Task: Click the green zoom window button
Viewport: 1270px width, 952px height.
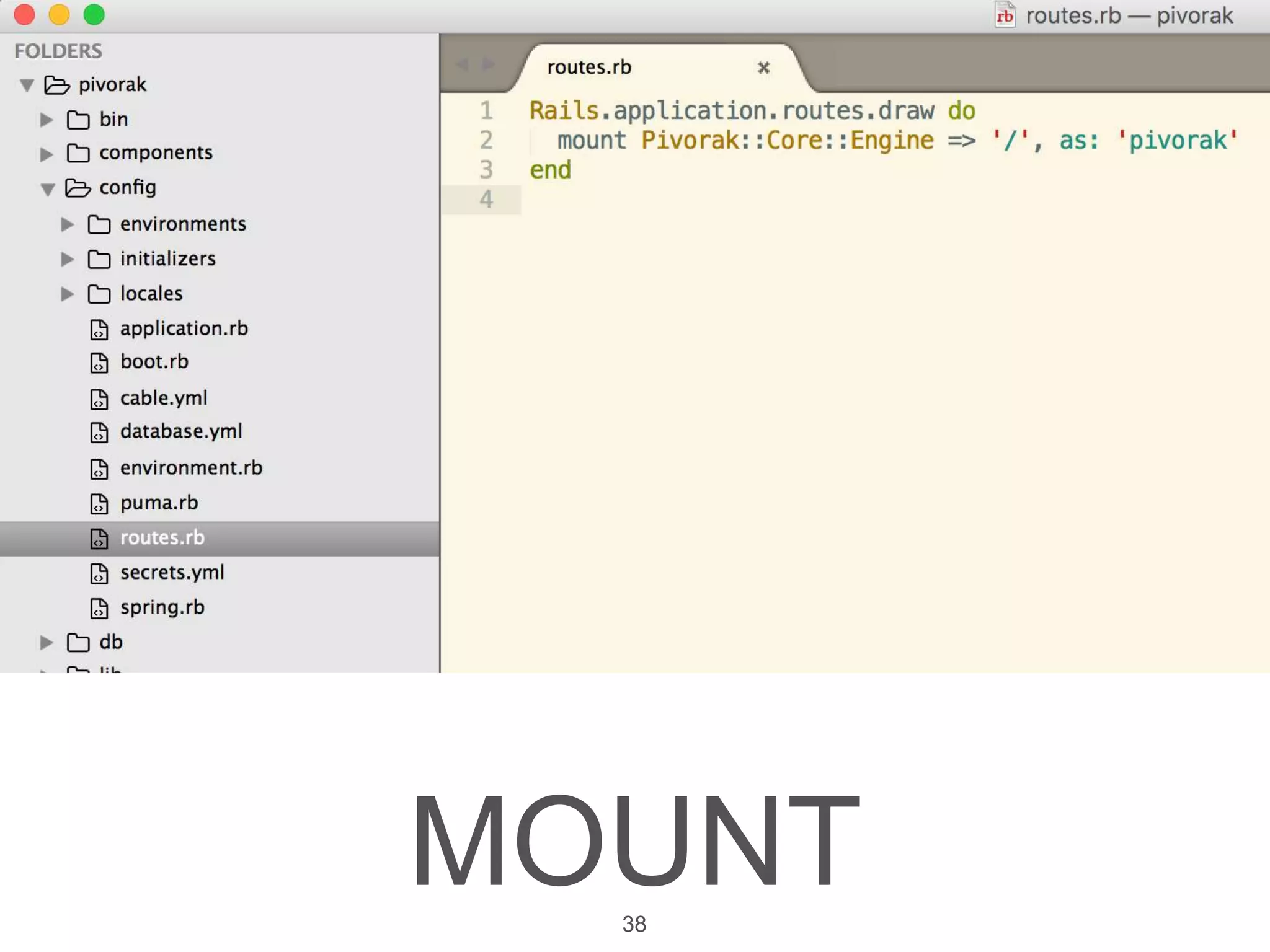Action: click(94, 14)
